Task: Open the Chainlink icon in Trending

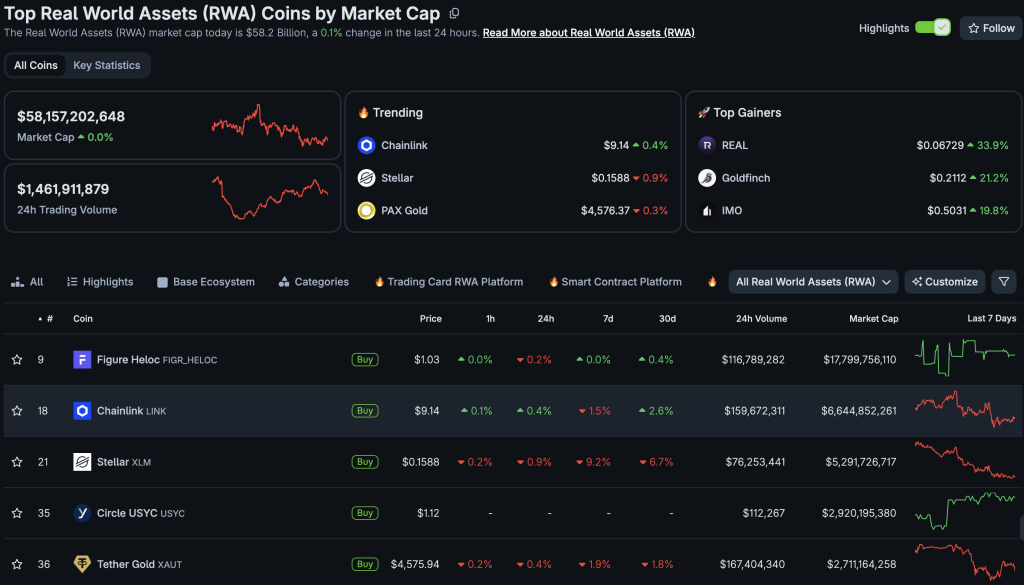Action: coord(366,146)
